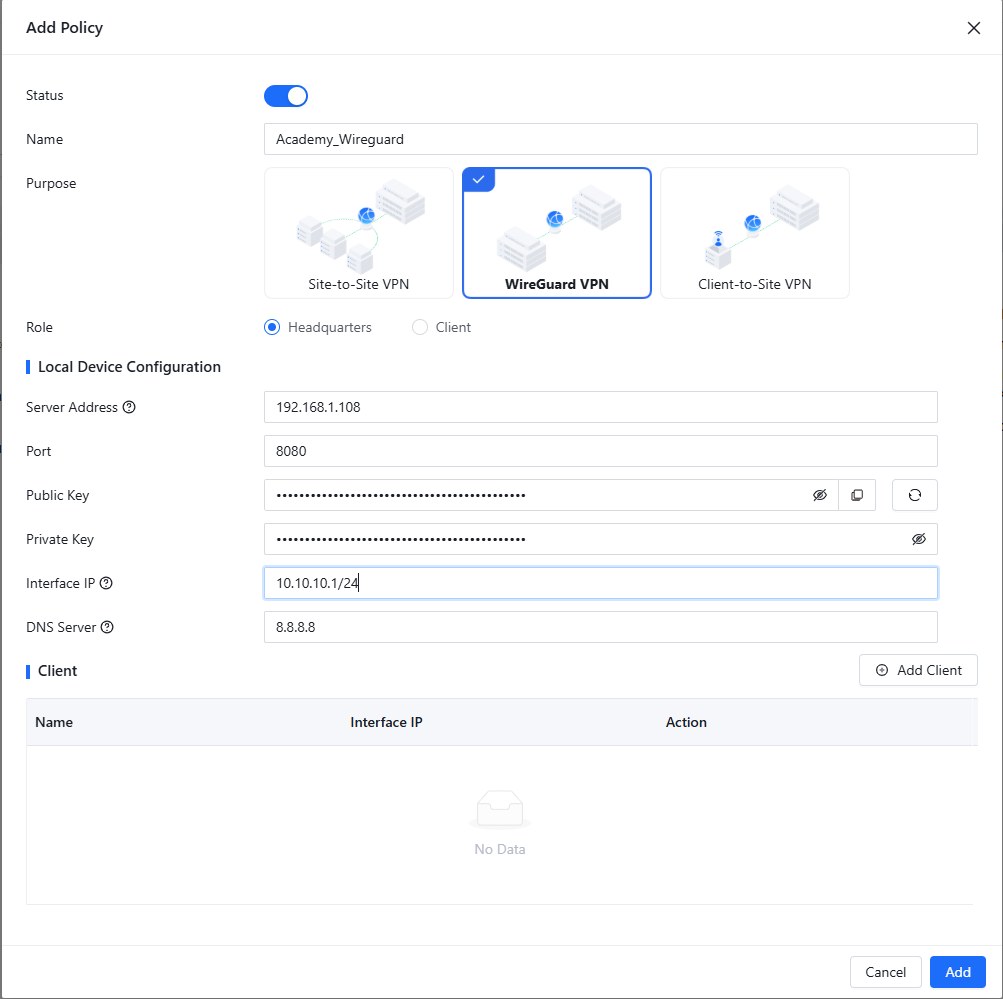The image size is (1003, 999).
Task: Copy the Public Key to clipboard
Action: click(x=857, y=495)
